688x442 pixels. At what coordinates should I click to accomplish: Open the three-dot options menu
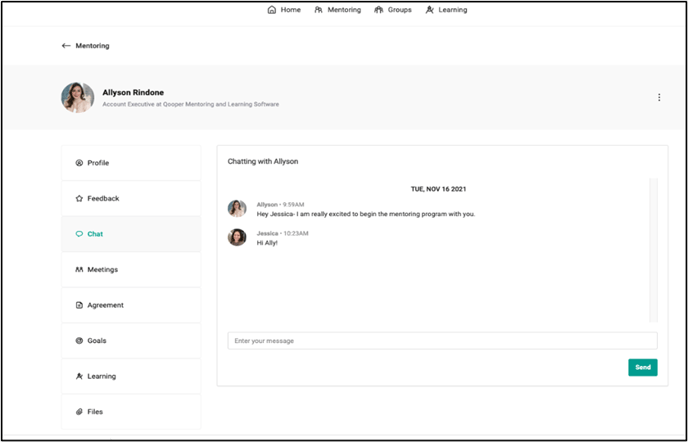pos(659,97)
